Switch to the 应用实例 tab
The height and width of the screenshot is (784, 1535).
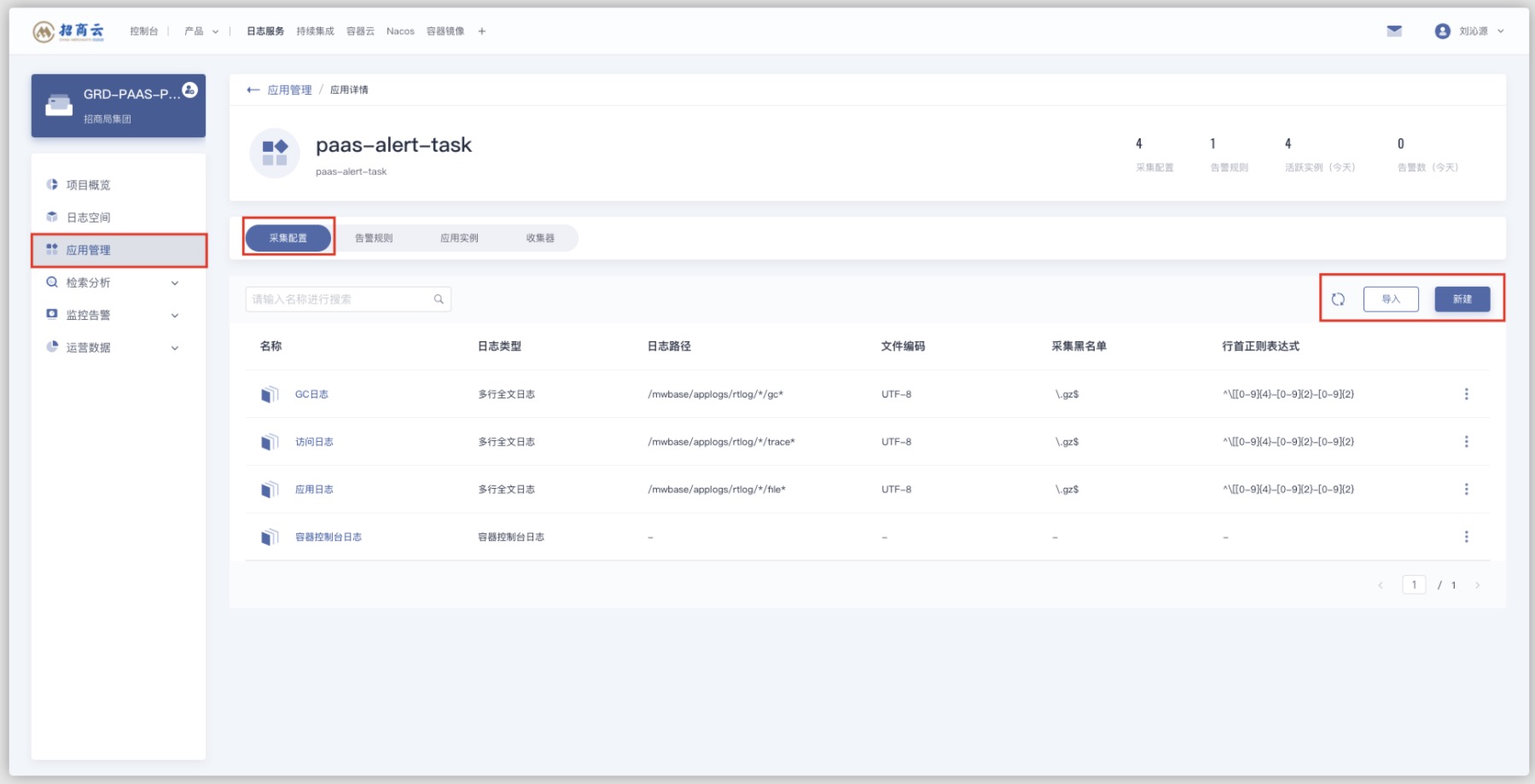[459, 238]
